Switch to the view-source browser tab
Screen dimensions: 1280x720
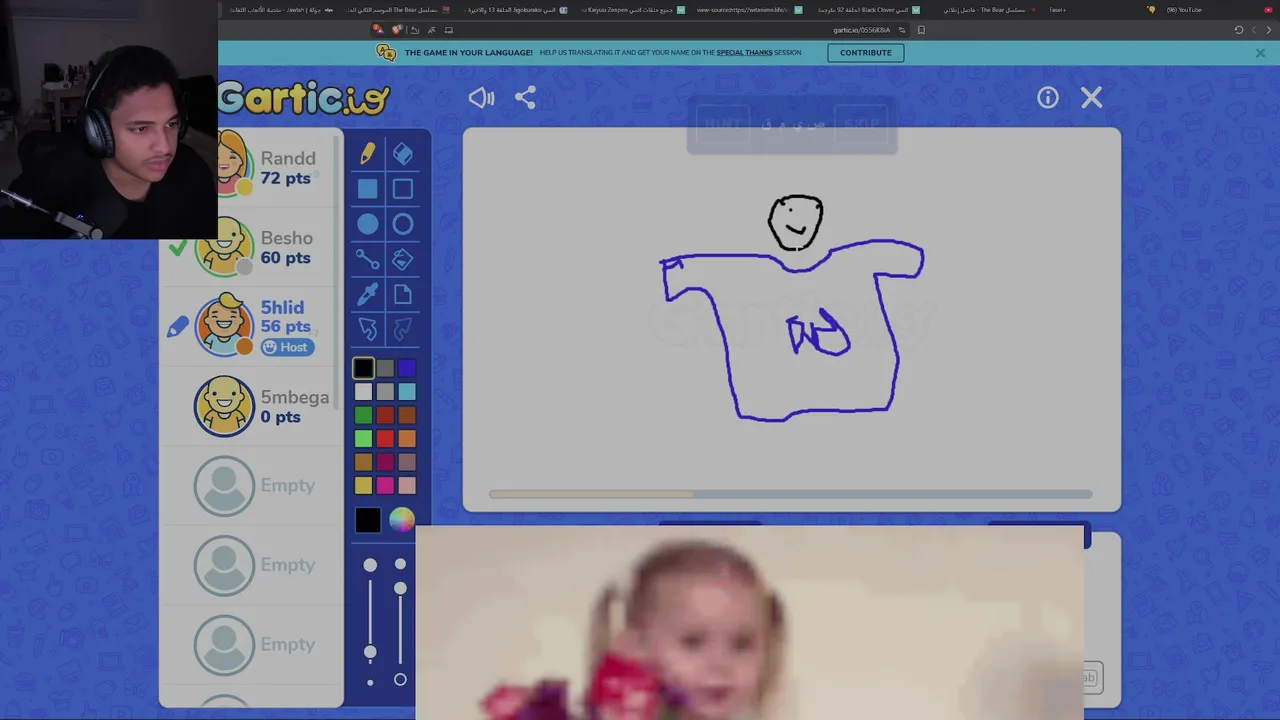click(x=749, y=10)
